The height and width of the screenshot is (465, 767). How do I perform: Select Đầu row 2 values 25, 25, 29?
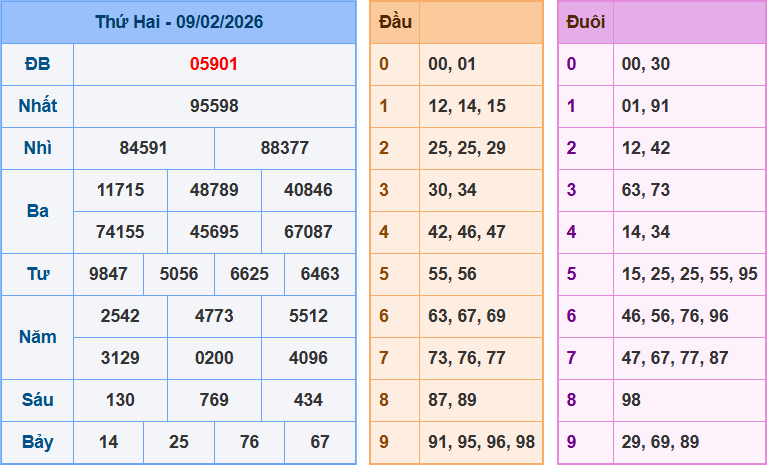coord(467,148)
